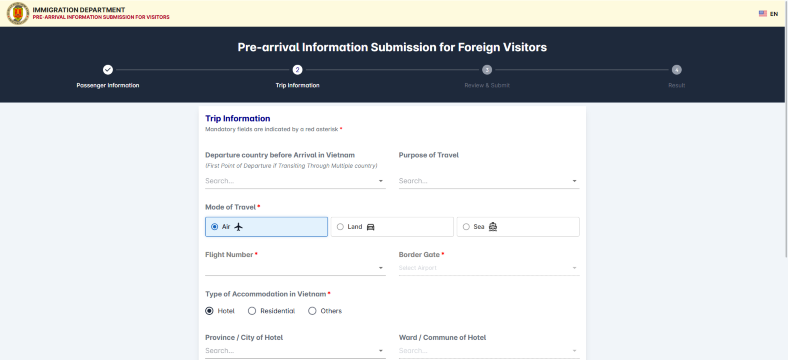
Task: Click the IMMIGRATION DEPARTMENT header title
Action: [79, 10]
